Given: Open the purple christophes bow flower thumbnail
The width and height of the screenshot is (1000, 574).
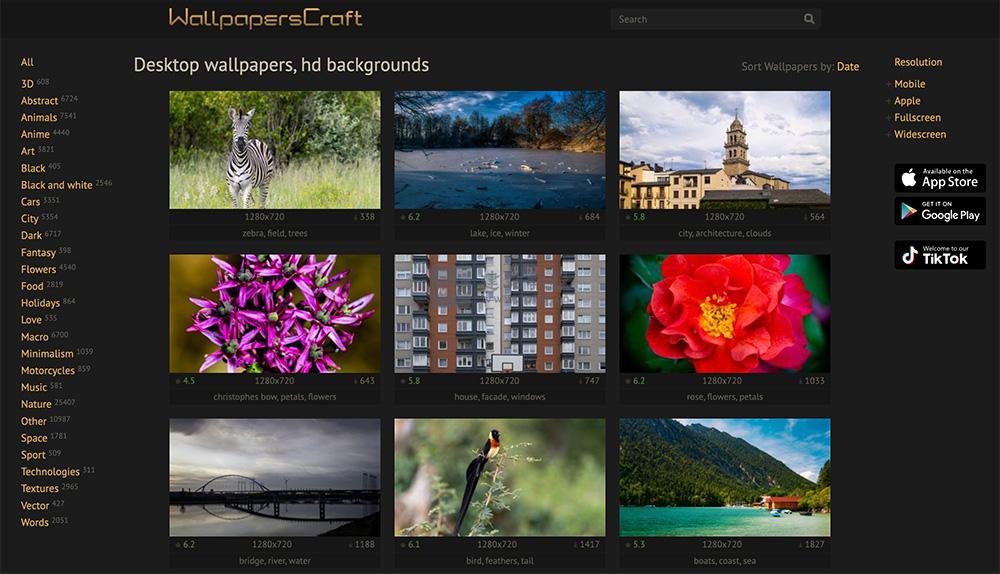Looking at the screenshot, I should [275, 314].
